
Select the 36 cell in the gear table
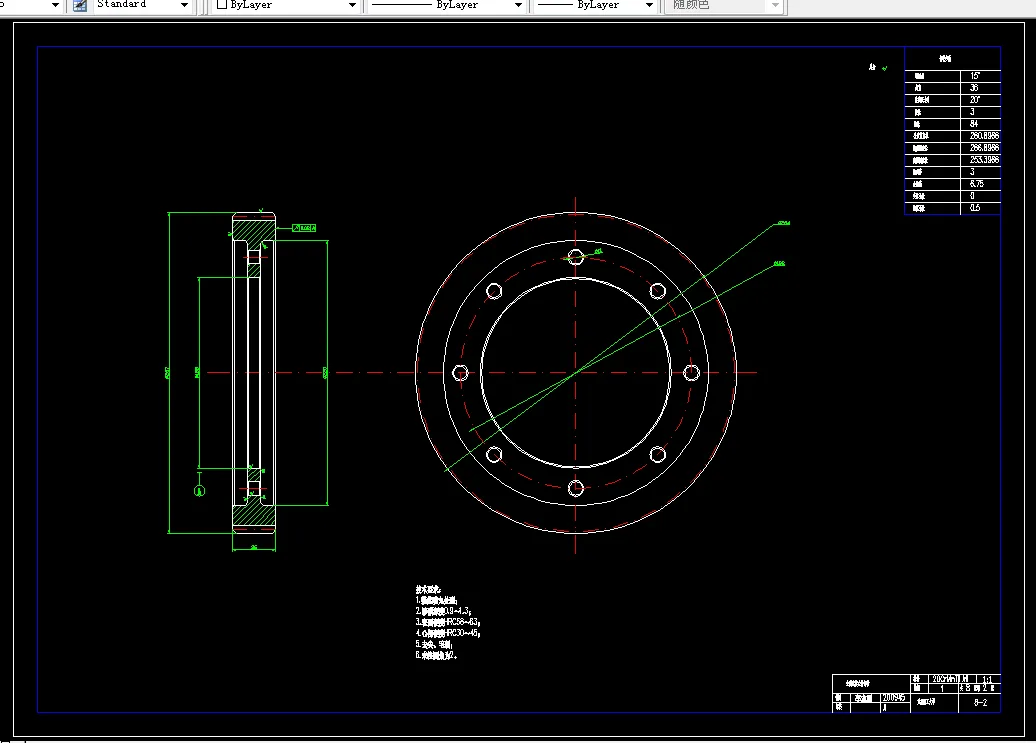(974, 88)
